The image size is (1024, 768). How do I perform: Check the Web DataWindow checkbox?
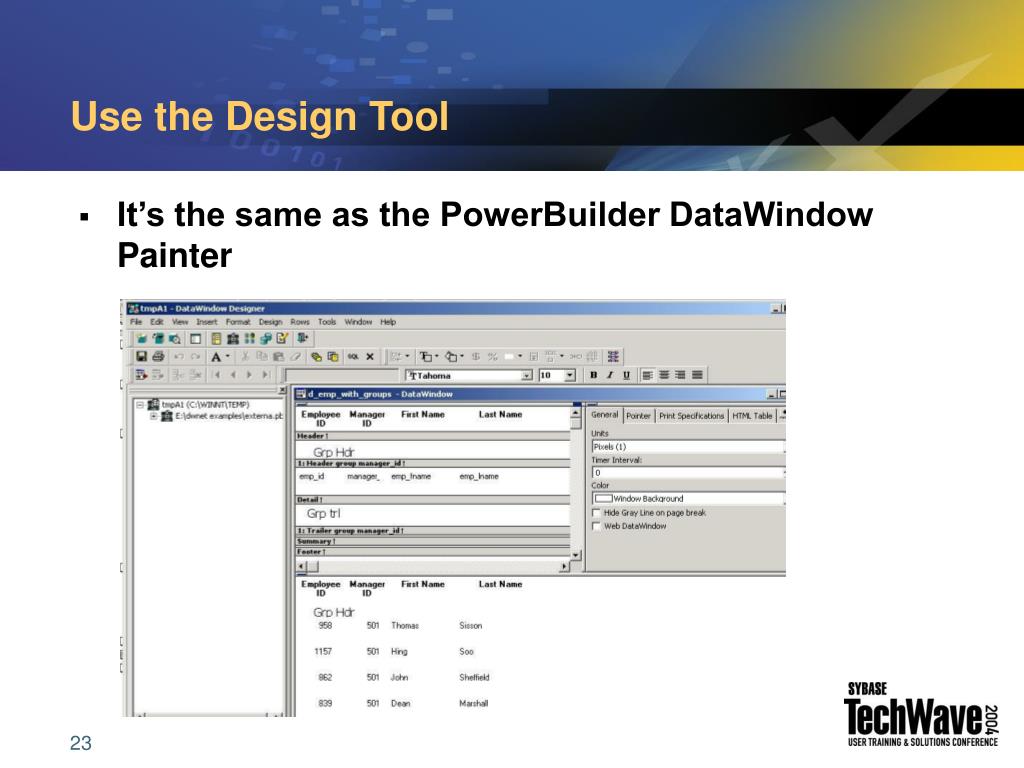coord(596,526)
